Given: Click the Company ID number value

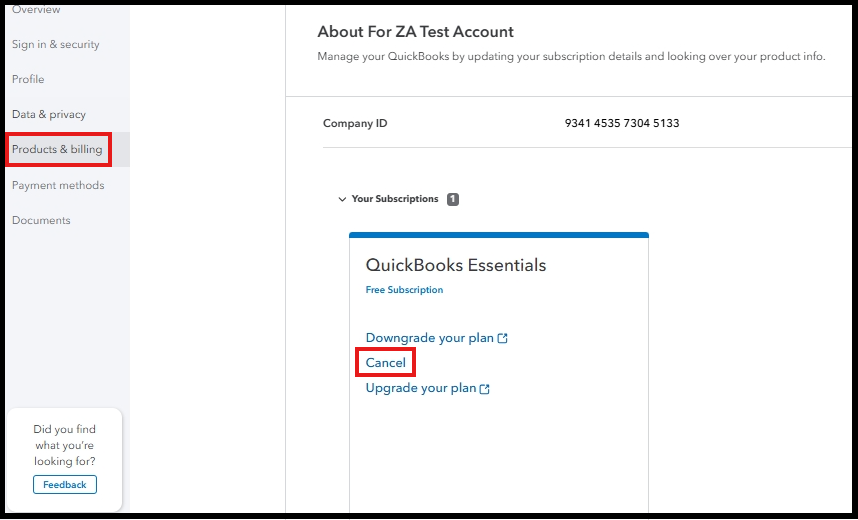Looking at the screenshot, I should (622, 124).
